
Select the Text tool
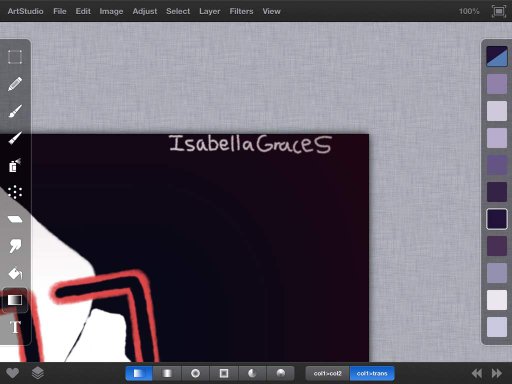click(15, 327)
